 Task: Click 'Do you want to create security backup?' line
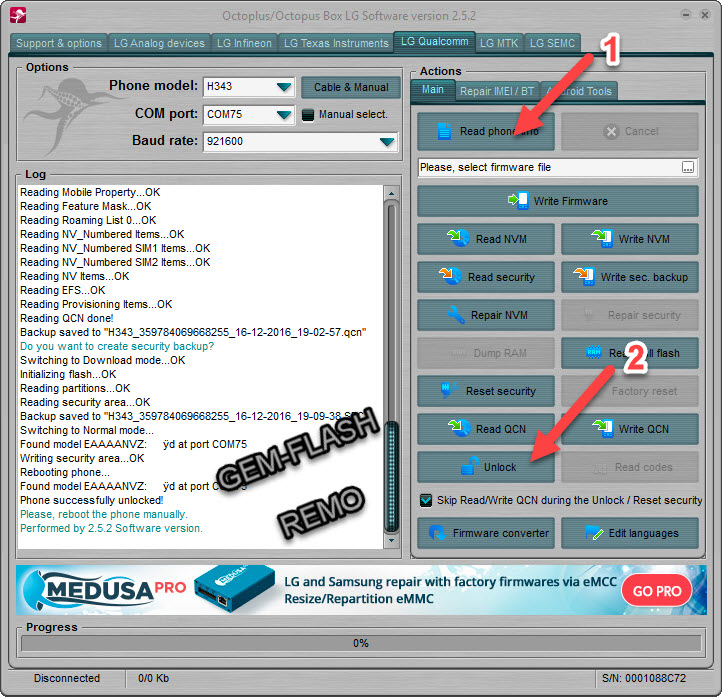click(117, 346)
